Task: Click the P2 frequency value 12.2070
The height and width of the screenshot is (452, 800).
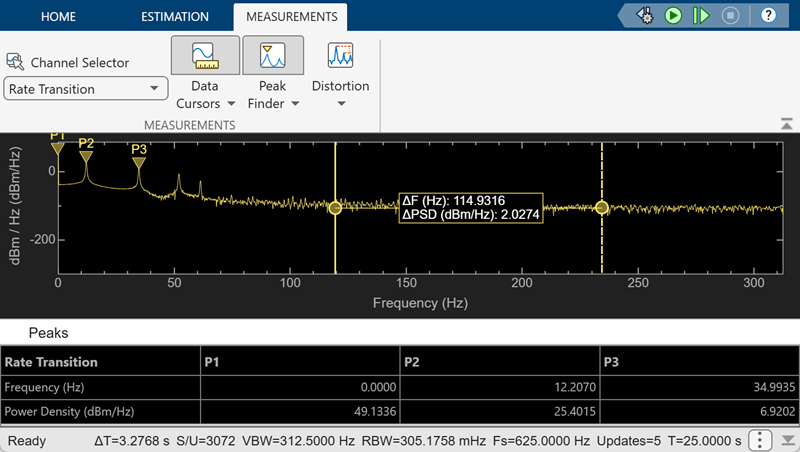Action: point(575,387)
